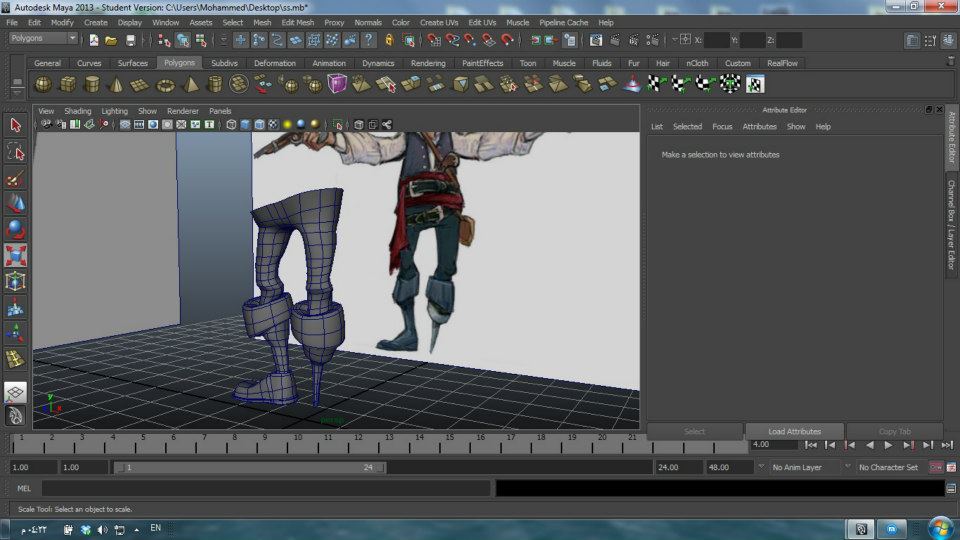960x540 pixels.
Task: Switch to single perspective view layout
Action: pos(15,392)
